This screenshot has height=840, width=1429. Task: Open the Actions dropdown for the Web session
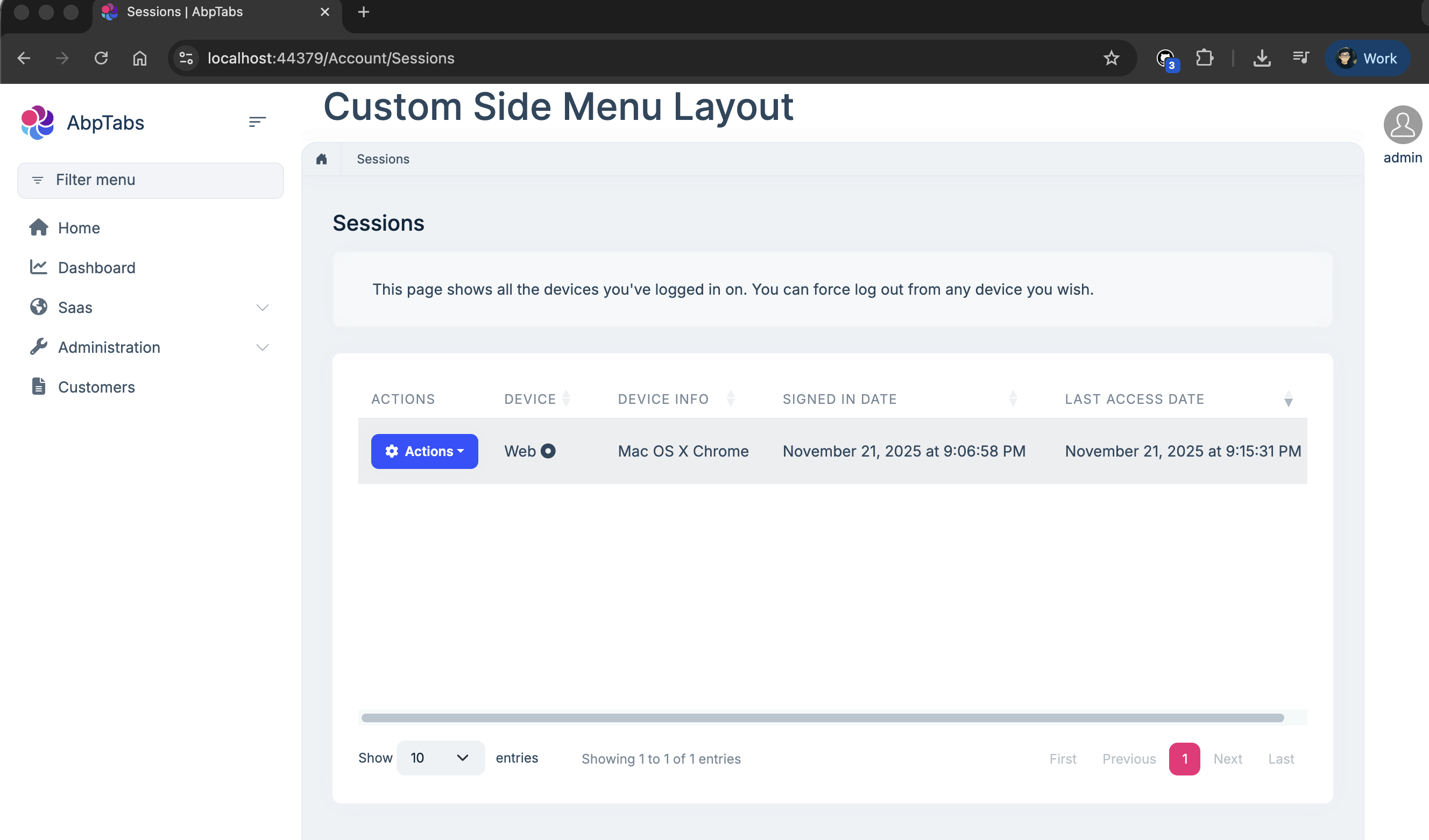pyautogui.click(x=424, y=451)
